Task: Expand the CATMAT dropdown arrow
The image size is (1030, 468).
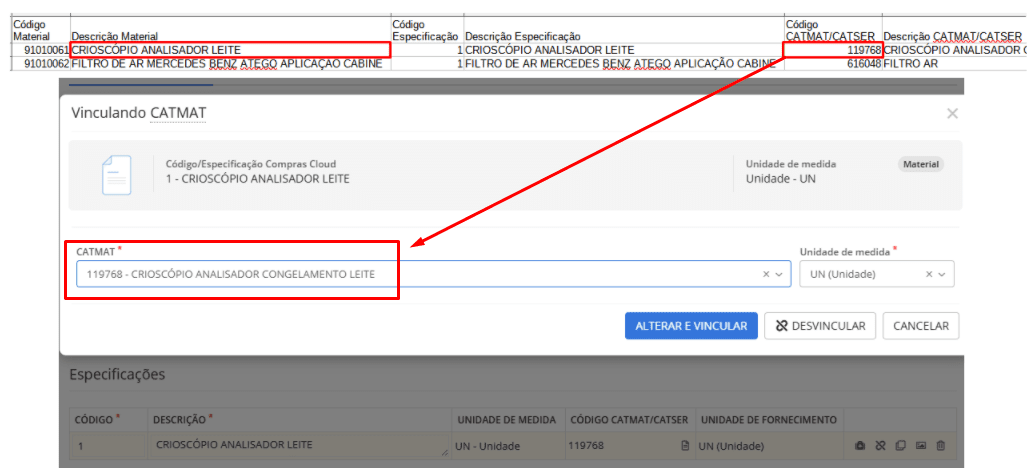Action: (779, 275)
